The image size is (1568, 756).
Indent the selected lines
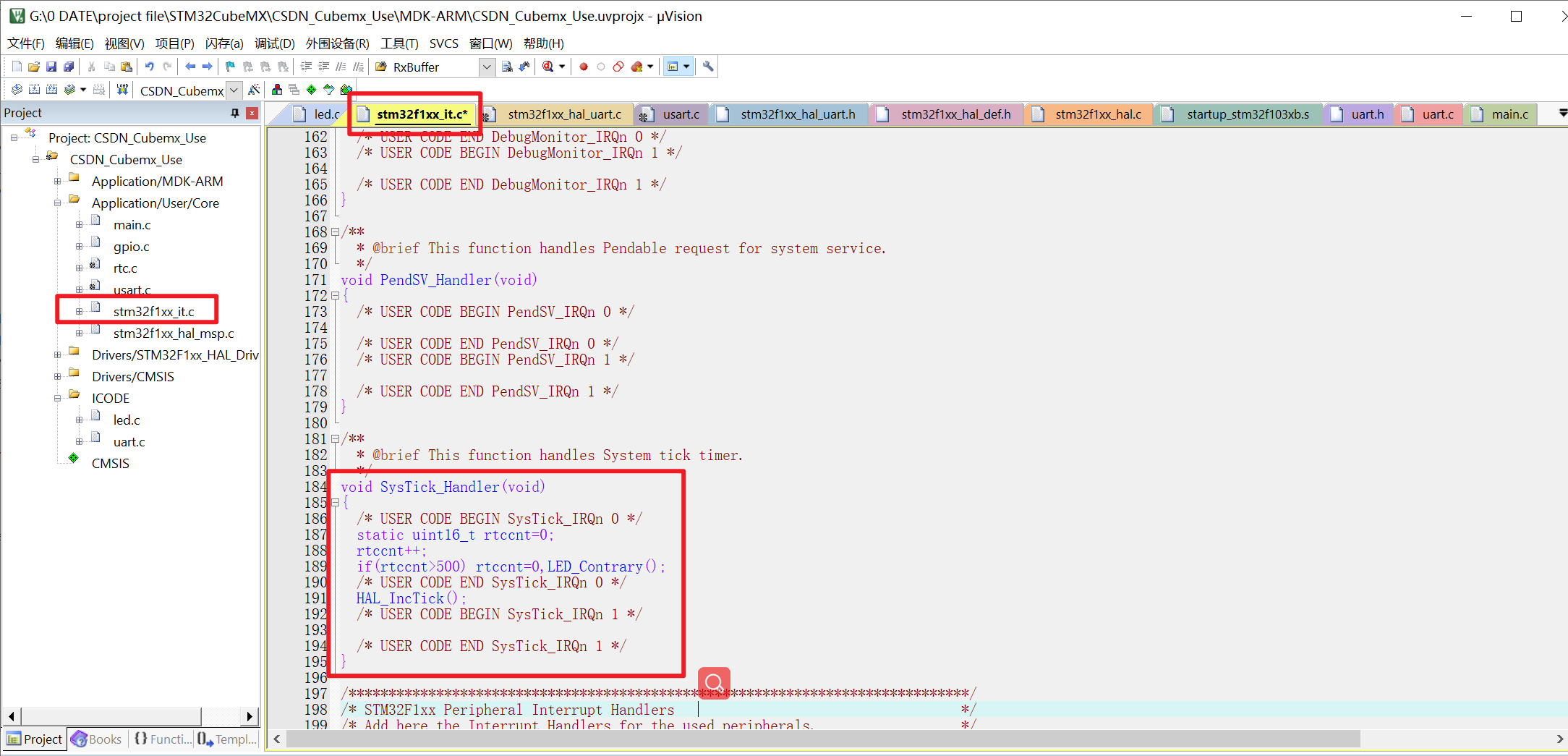click(x=306, y=67)
